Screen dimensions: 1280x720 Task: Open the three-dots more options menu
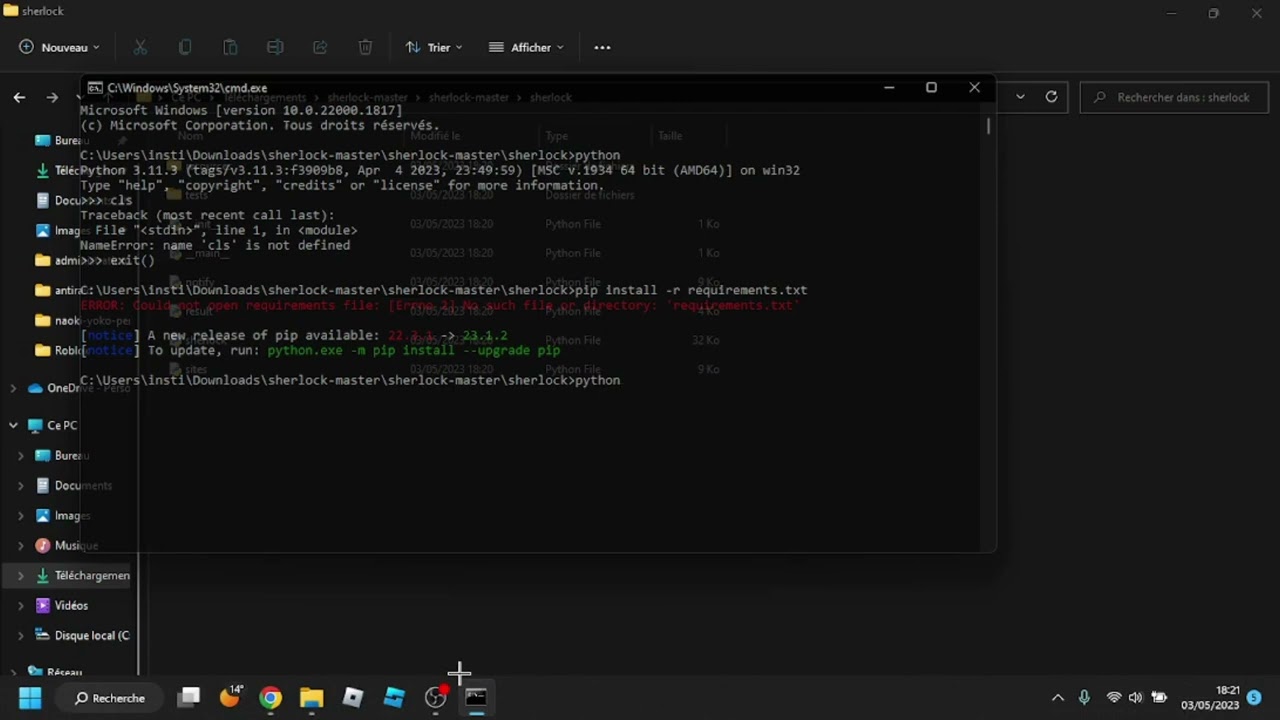point(602,47)
